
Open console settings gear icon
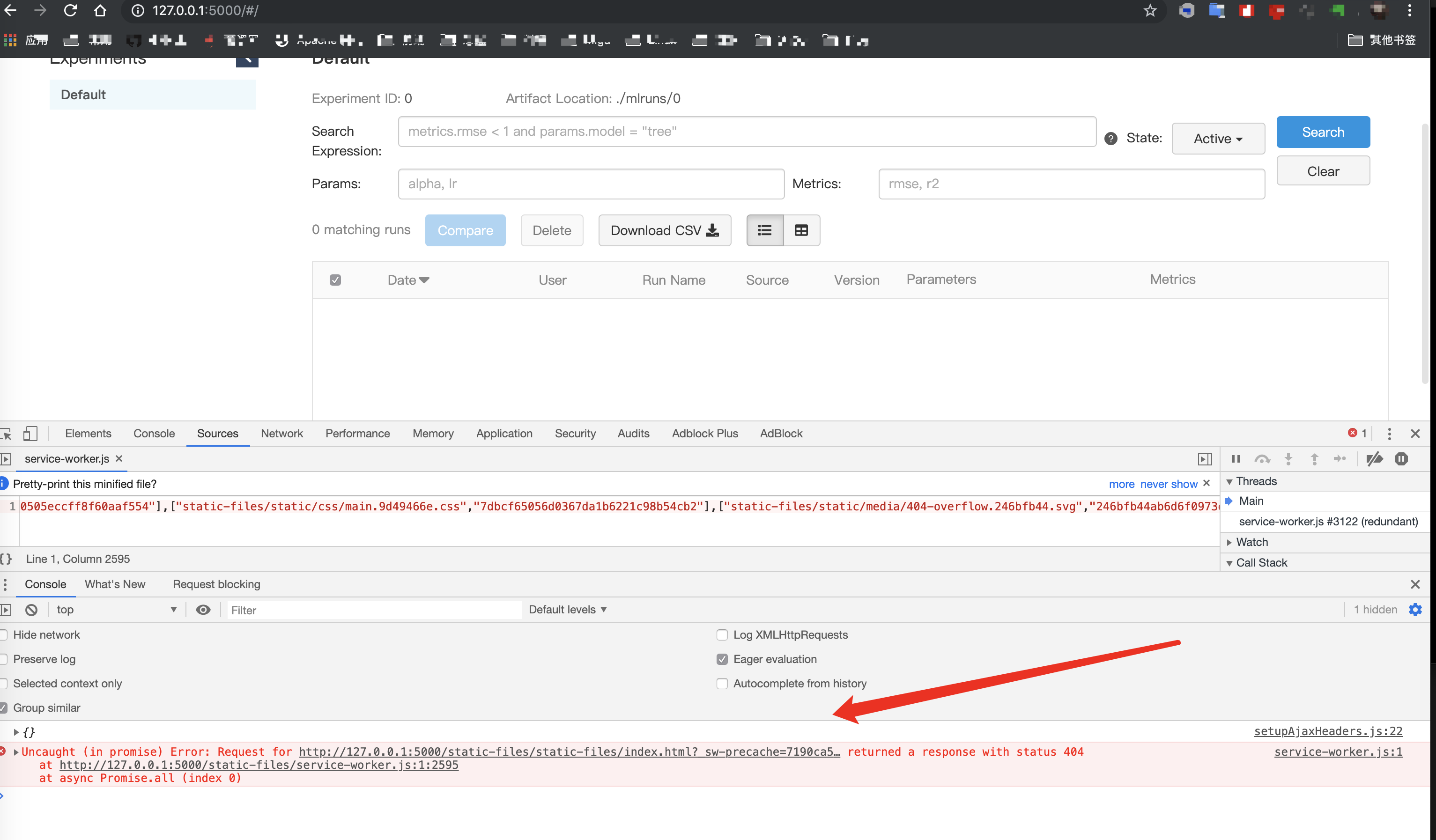point(1415,609)
